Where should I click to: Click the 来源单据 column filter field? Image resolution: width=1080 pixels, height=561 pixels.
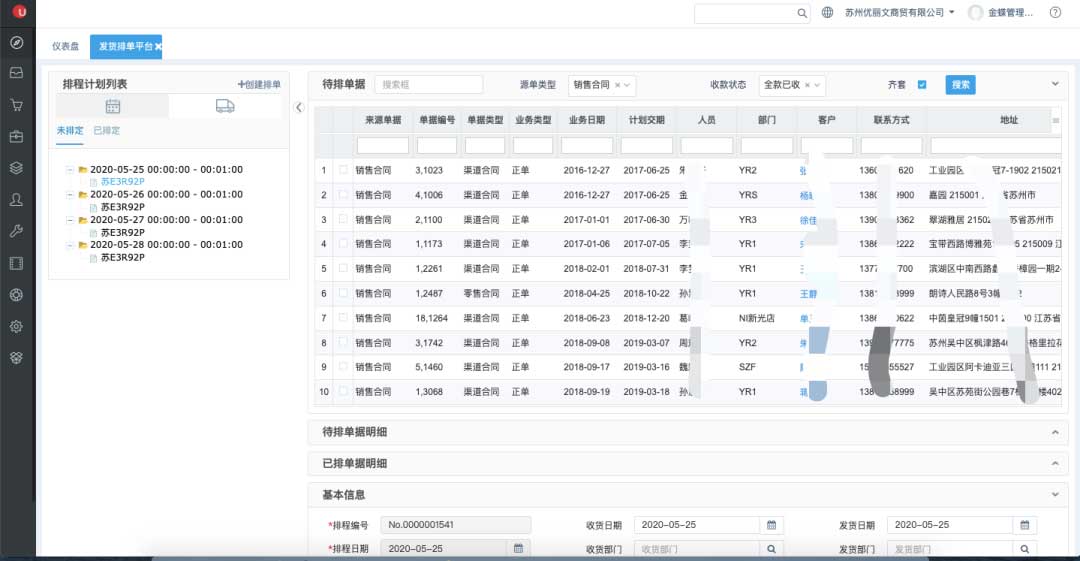tap(383, 145)
